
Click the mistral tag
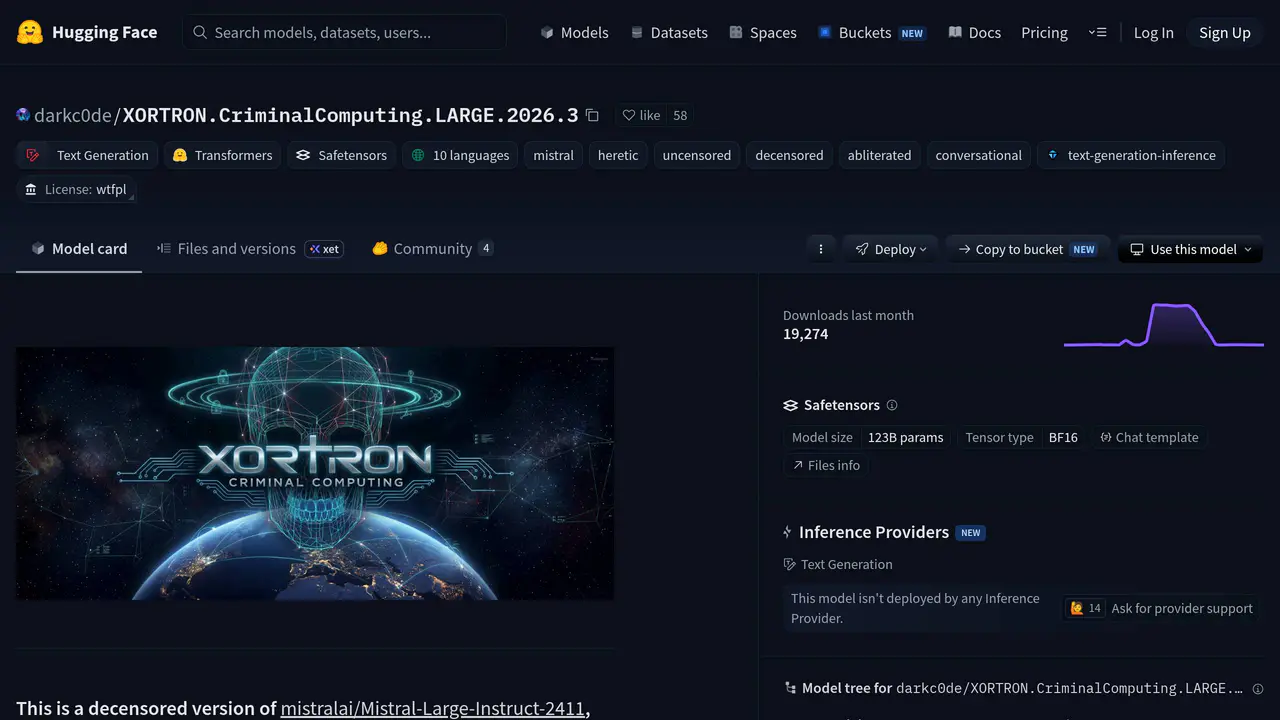(553, 155)
